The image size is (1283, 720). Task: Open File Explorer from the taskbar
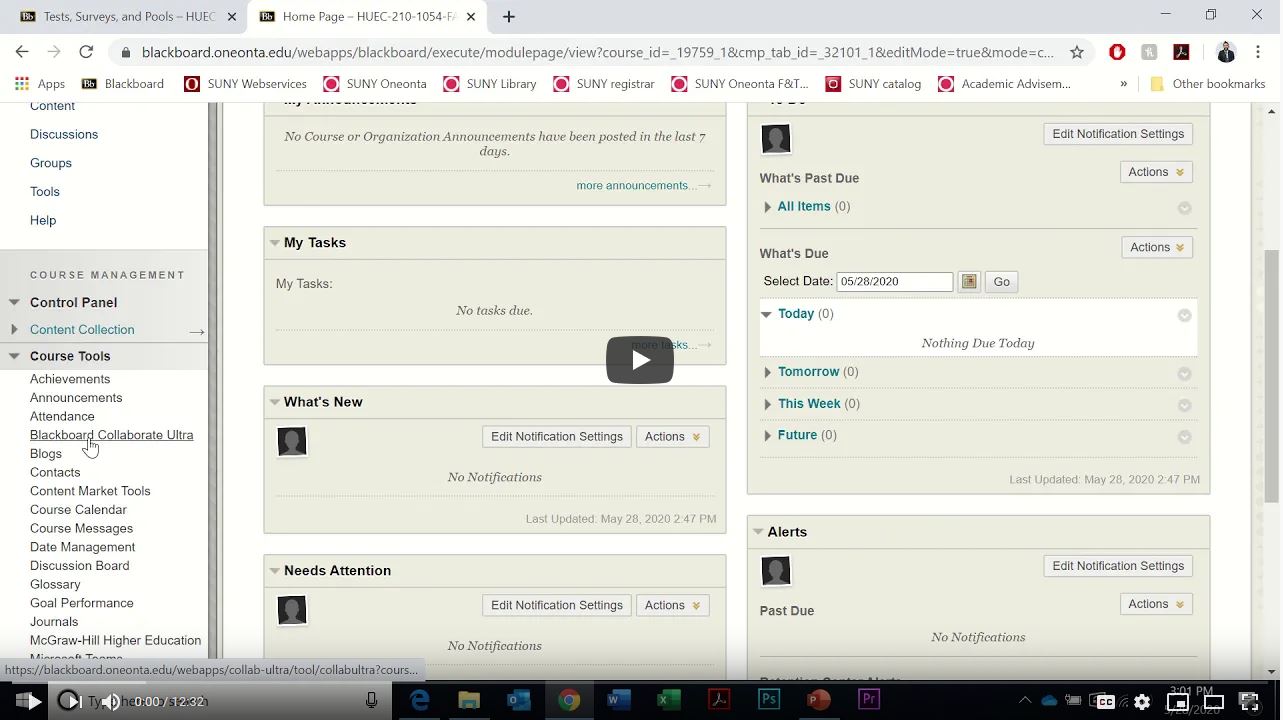click(469, 700)
